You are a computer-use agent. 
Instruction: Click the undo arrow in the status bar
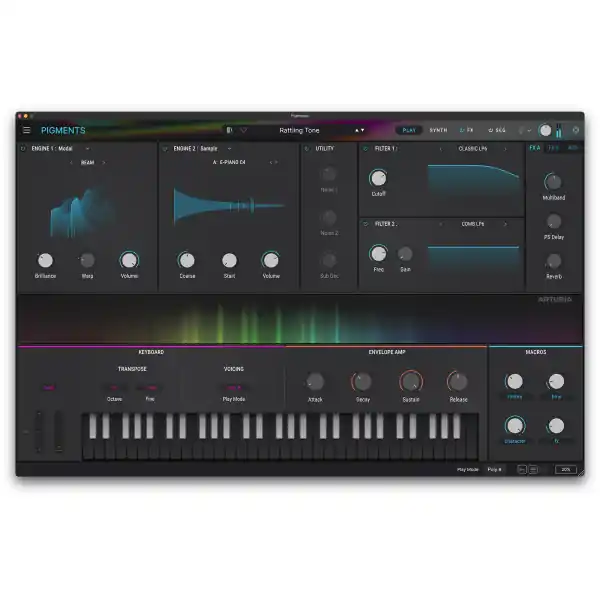click(x=522, y=469)
